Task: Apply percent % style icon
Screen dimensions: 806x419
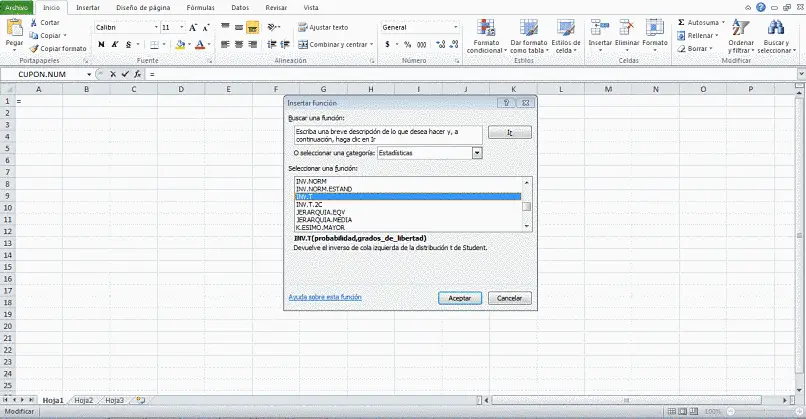Action: pos(407,45)
